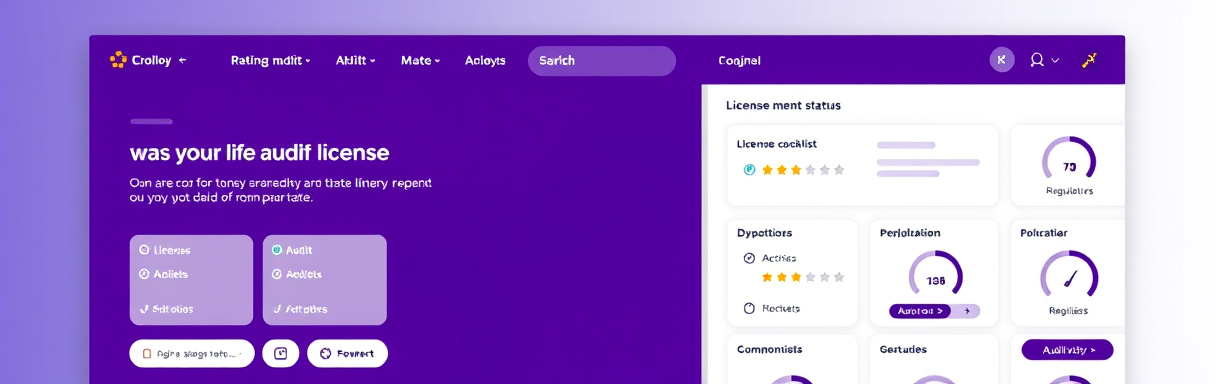This screenshot has height=384, width=1216.
Task: Click the first star in License cocklist
Action: point(768,170)
